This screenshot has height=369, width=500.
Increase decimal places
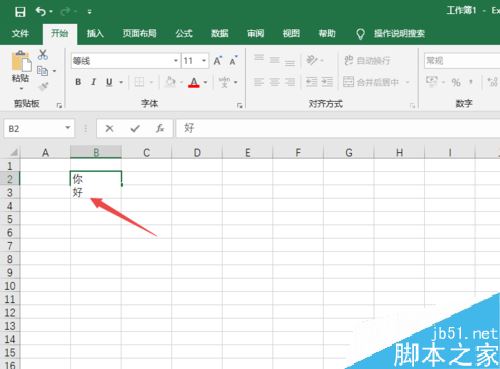coord(492,82)
